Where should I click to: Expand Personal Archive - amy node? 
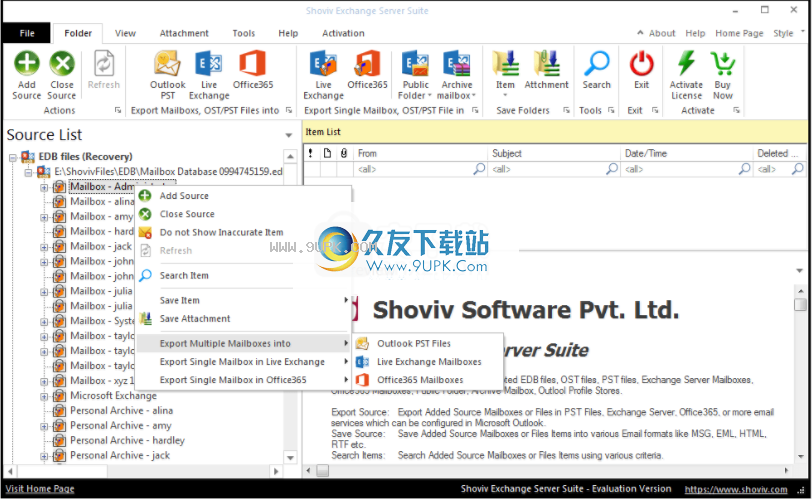44,427
